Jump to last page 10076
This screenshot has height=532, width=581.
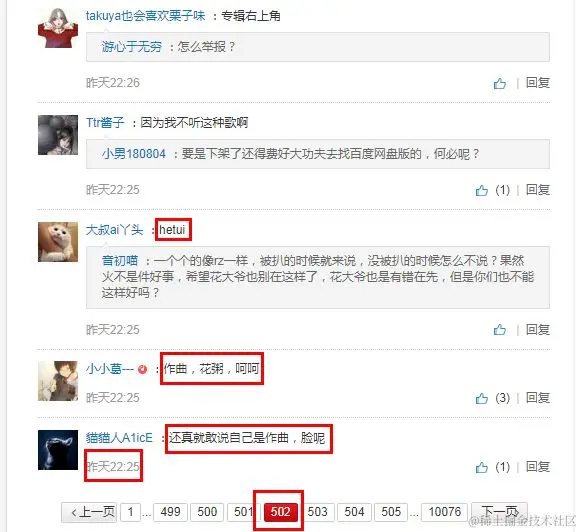[445, 512]
